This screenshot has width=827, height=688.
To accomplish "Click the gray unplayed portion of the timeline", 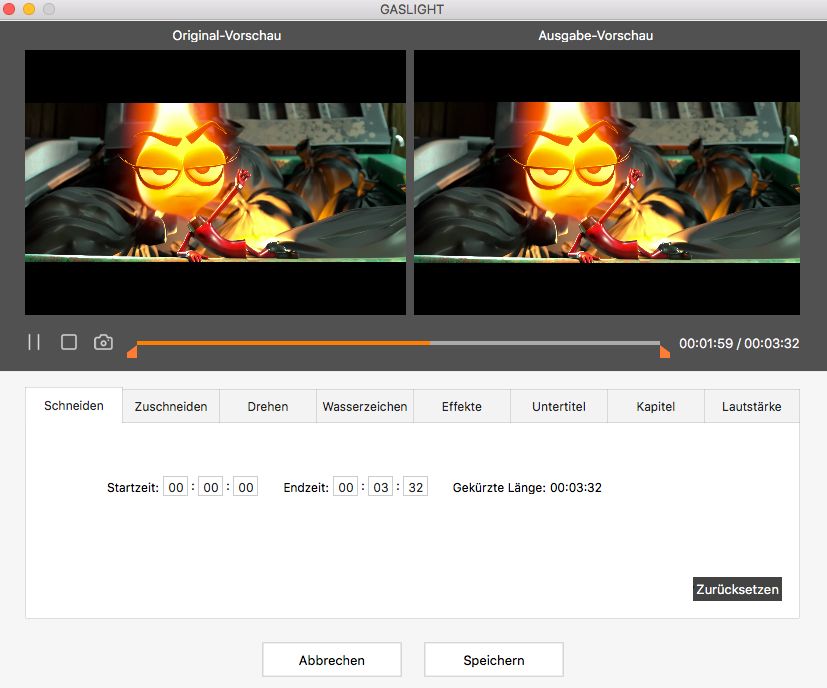I will click(x=545, y=343).
